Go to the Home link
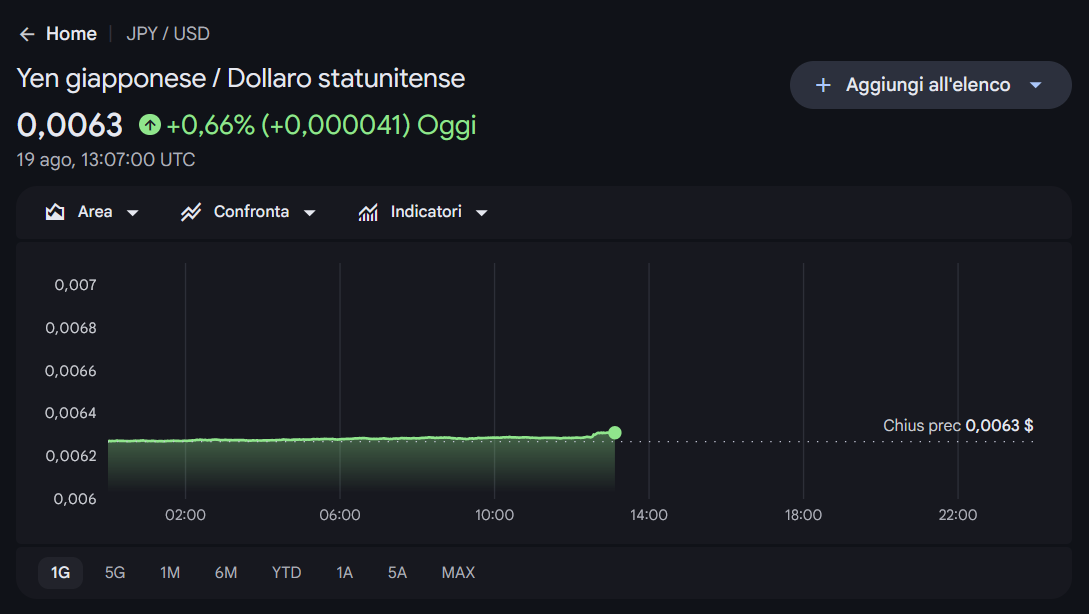 [71, 34]
